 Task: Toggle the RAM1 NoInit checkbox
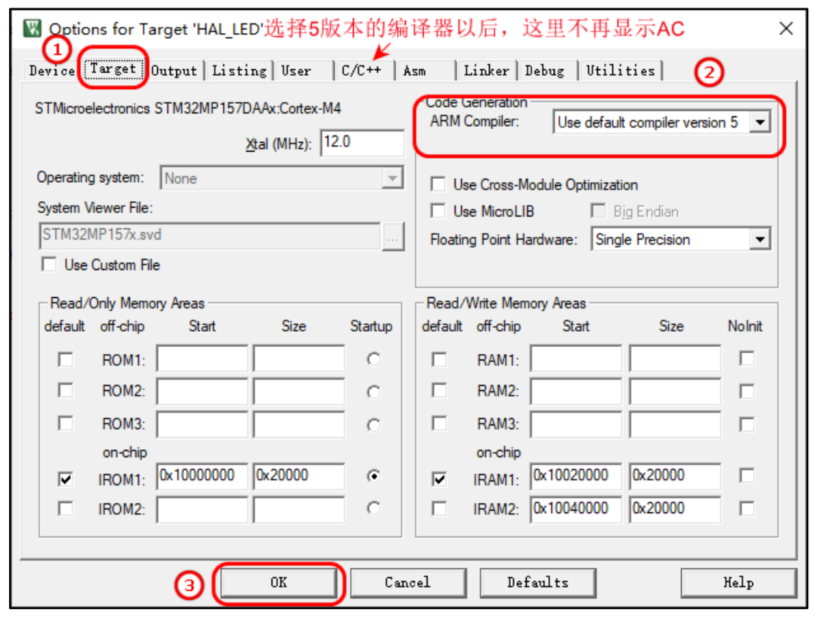[x=747, y=358]
